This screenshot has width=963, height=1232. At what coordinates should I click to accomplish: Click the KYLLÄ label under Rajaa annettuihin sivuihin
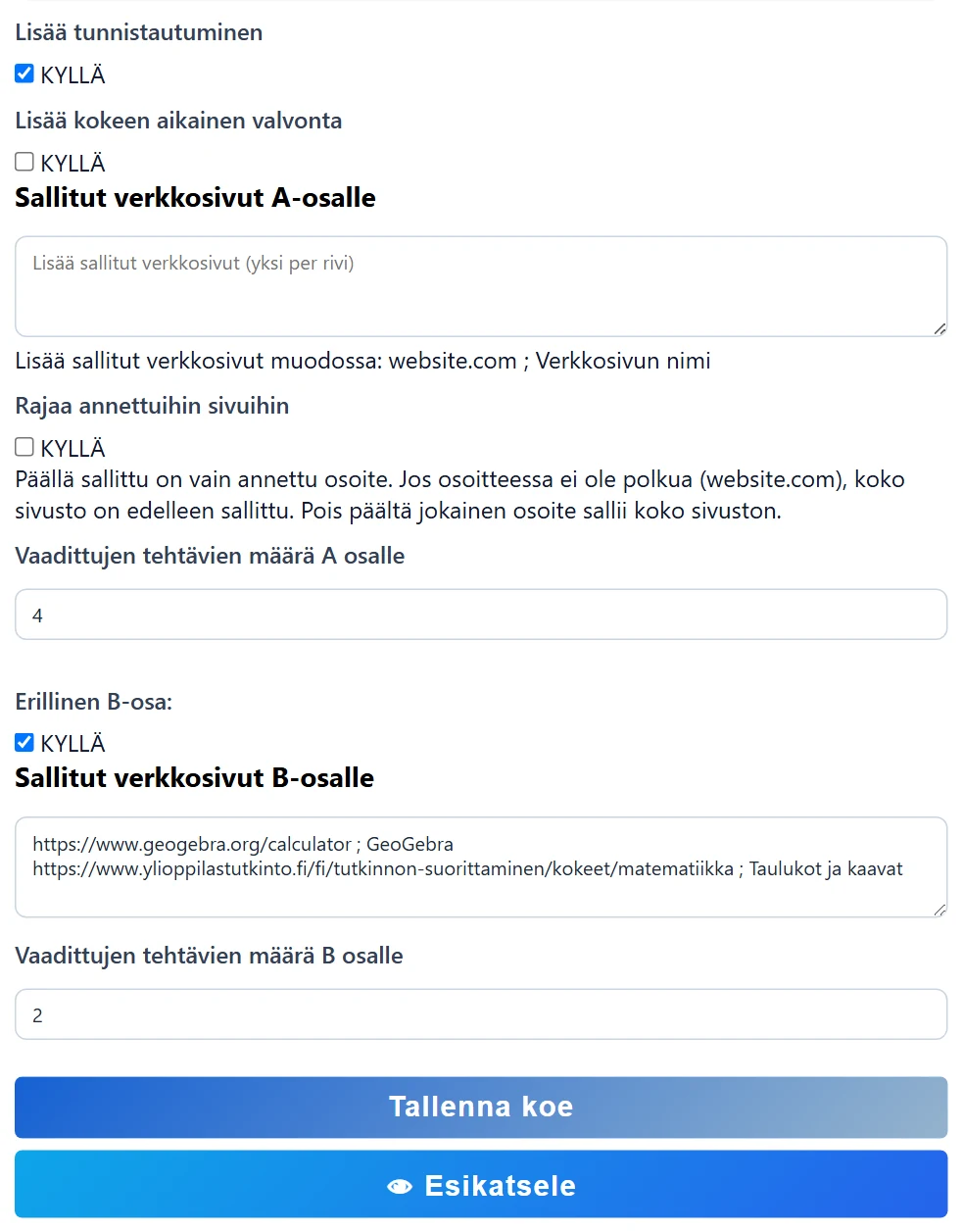pos(72,449)
